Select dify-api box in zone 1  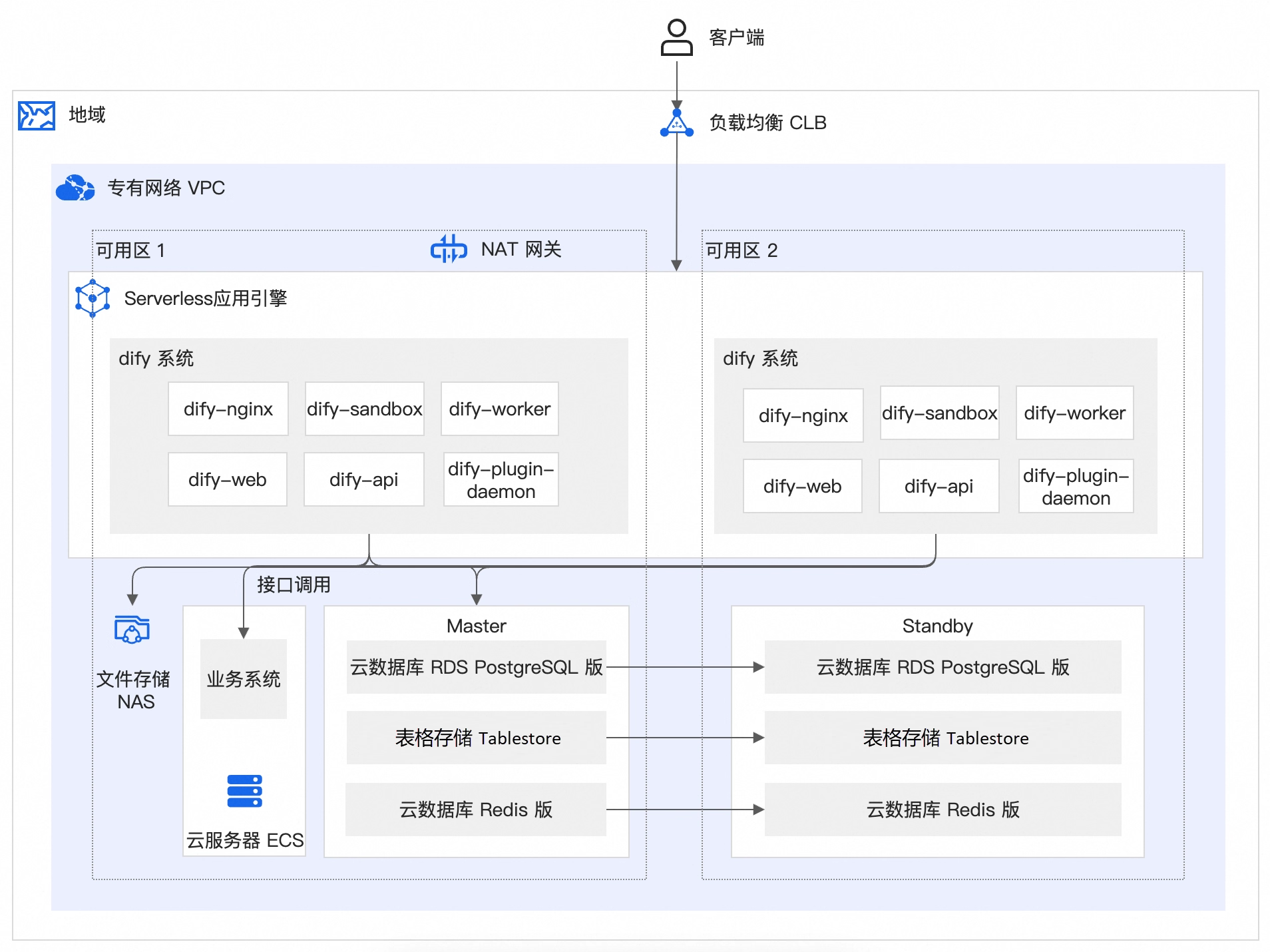[364, 479]
